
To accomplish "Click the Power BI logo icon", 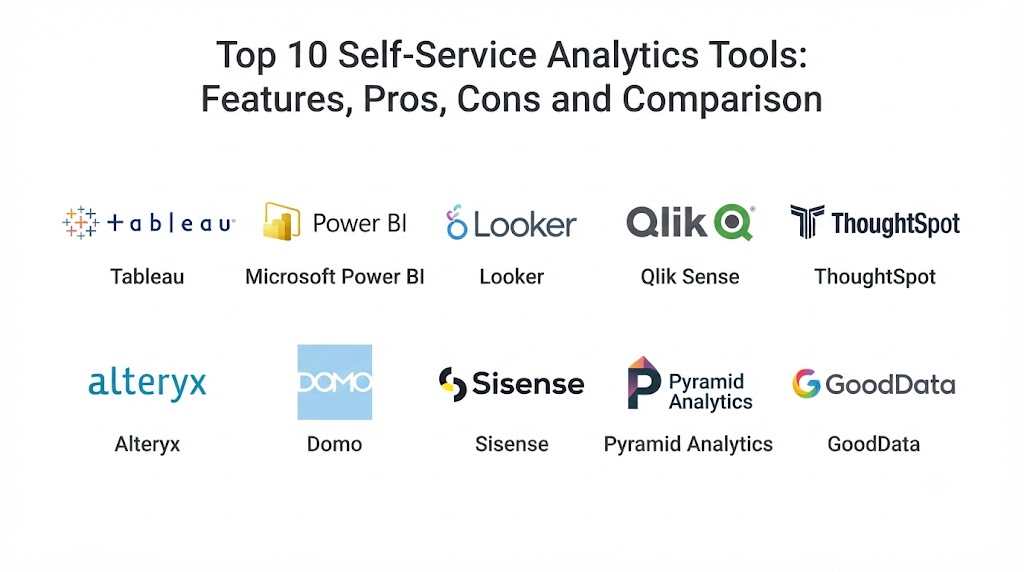I will click(x=281, y=221).
